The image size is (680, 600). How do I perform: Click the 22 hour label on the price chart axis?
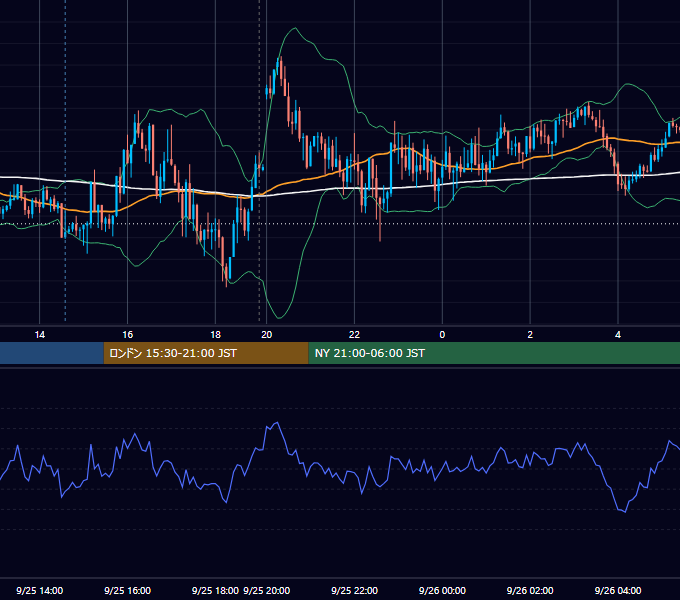pos(354,335)
